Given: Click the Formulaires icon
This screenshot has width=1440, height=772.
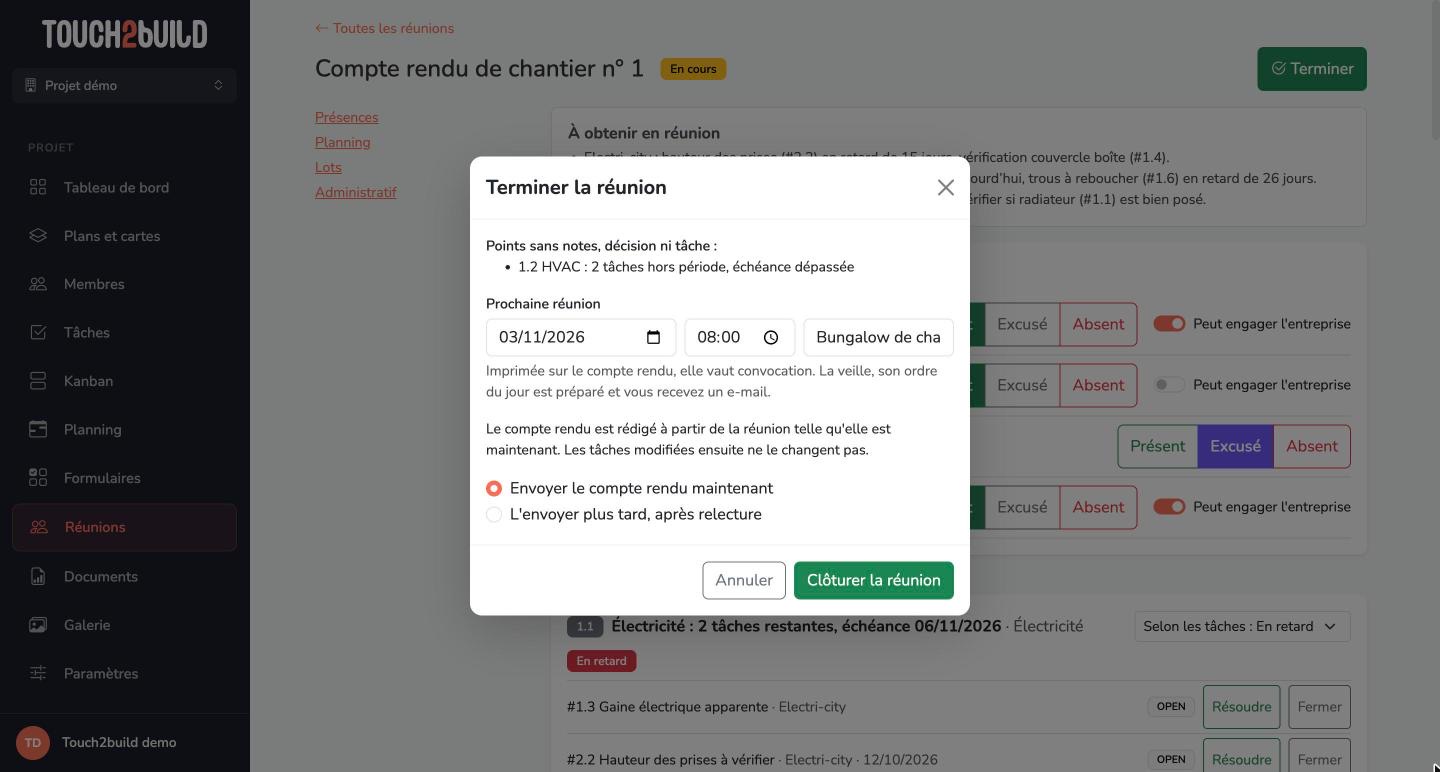Looking at the screenshot, I should 38,478.
